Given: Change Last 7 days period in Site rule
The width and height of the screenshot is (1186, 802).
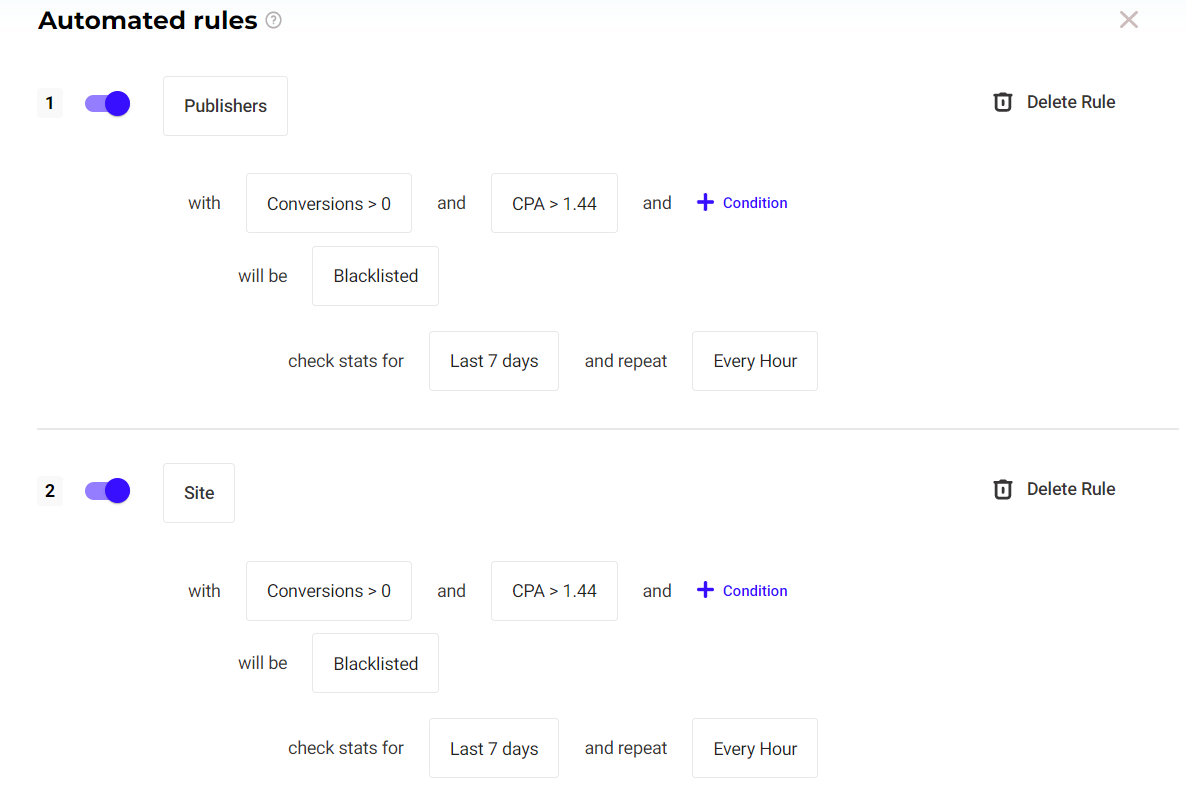Looking at the screenshot, I should point(494,748).
